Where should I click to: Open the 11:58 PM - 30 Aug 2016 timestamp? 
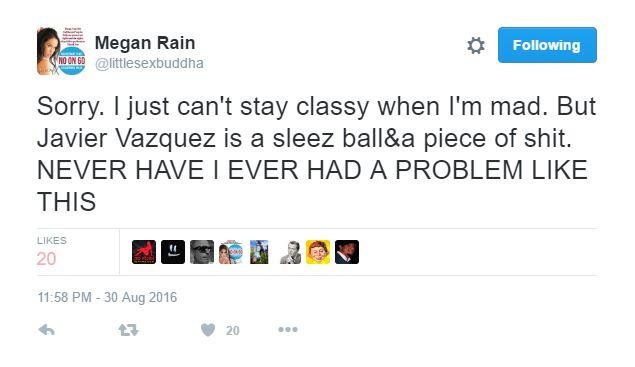(x=107, y=297)
